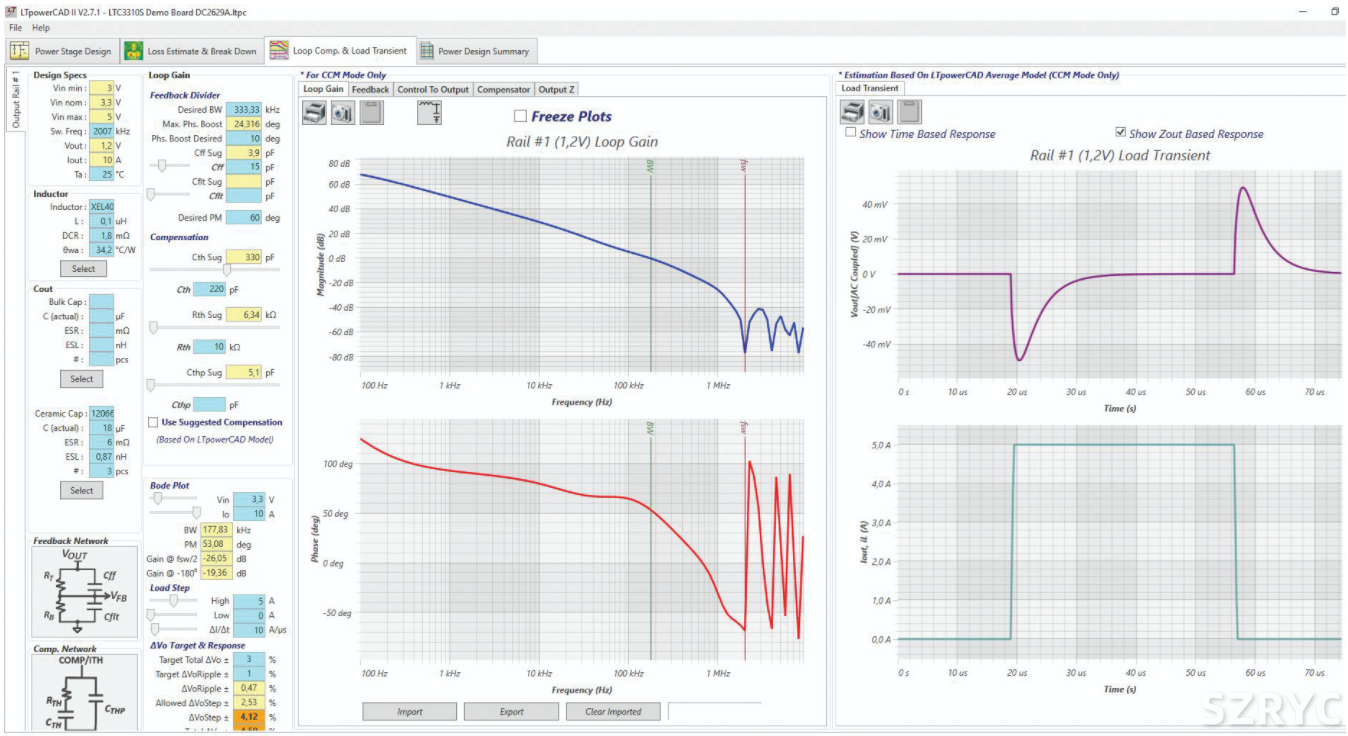Check Show Time Based Response
This screenshot has height=736, width=1348.
pos(851,133)
